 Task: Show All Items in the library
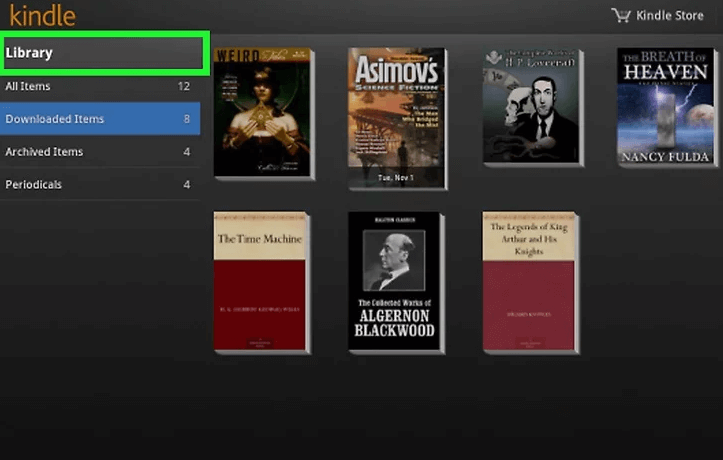tap(28, 87)
